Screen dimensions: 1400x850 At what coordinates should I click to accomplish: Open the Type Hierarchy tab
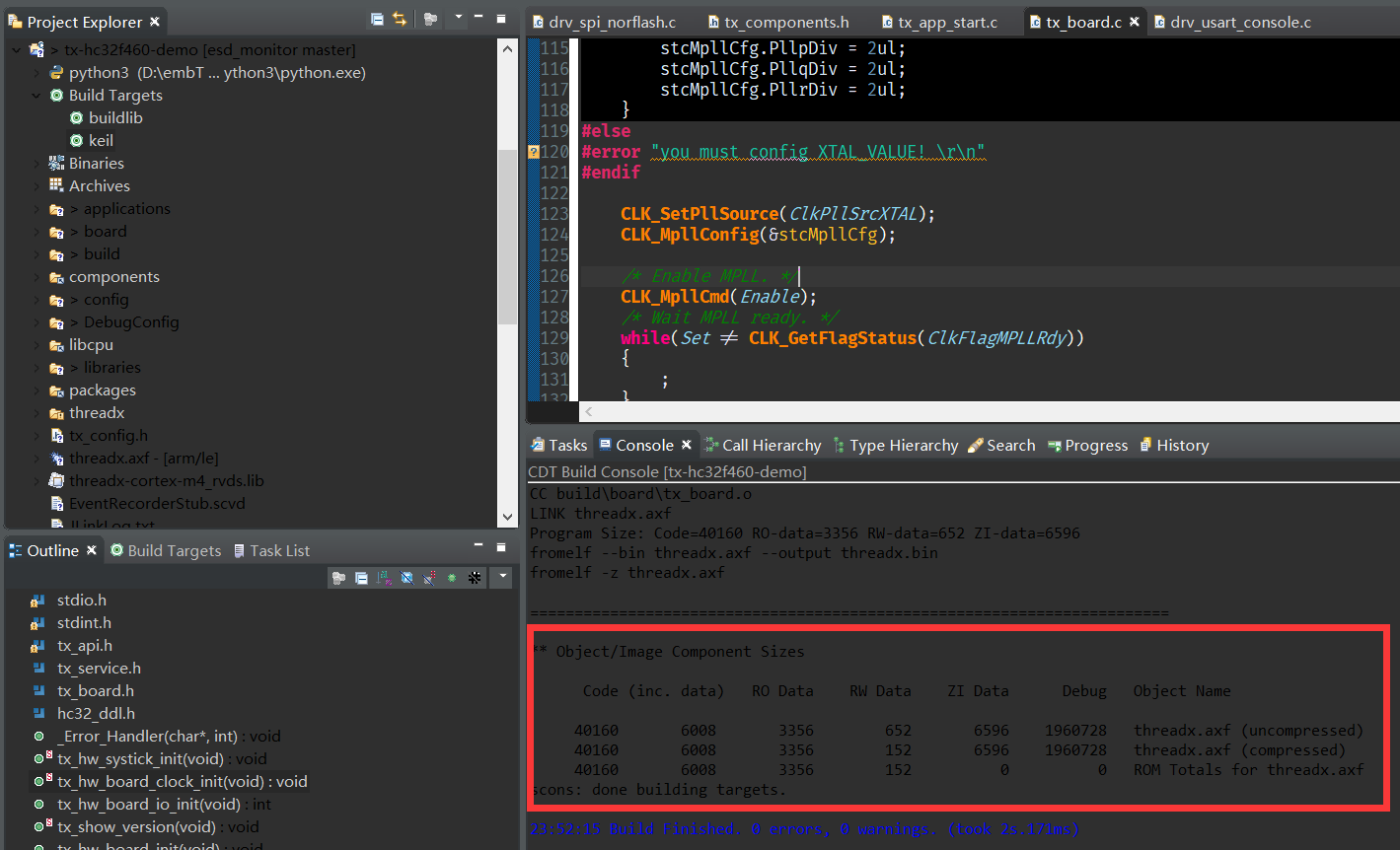click(x=896, y=446)
